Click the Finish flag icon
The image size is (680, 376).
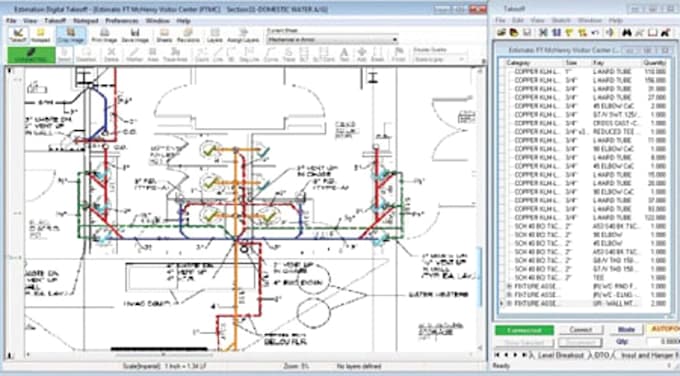tap(399, 55)
